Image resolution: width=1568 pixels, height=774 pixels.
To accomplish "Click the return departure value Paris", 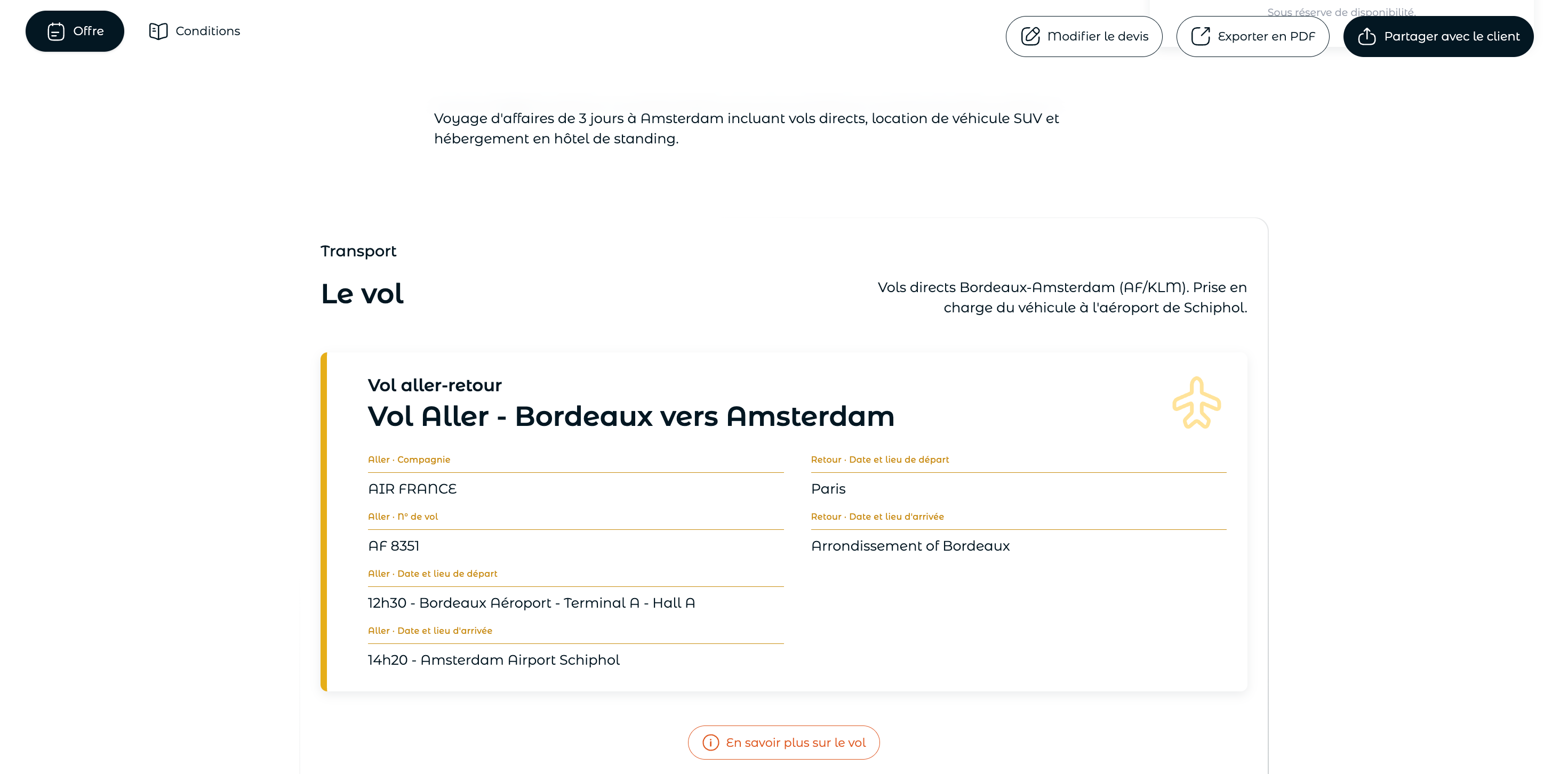I will [828, 489].
